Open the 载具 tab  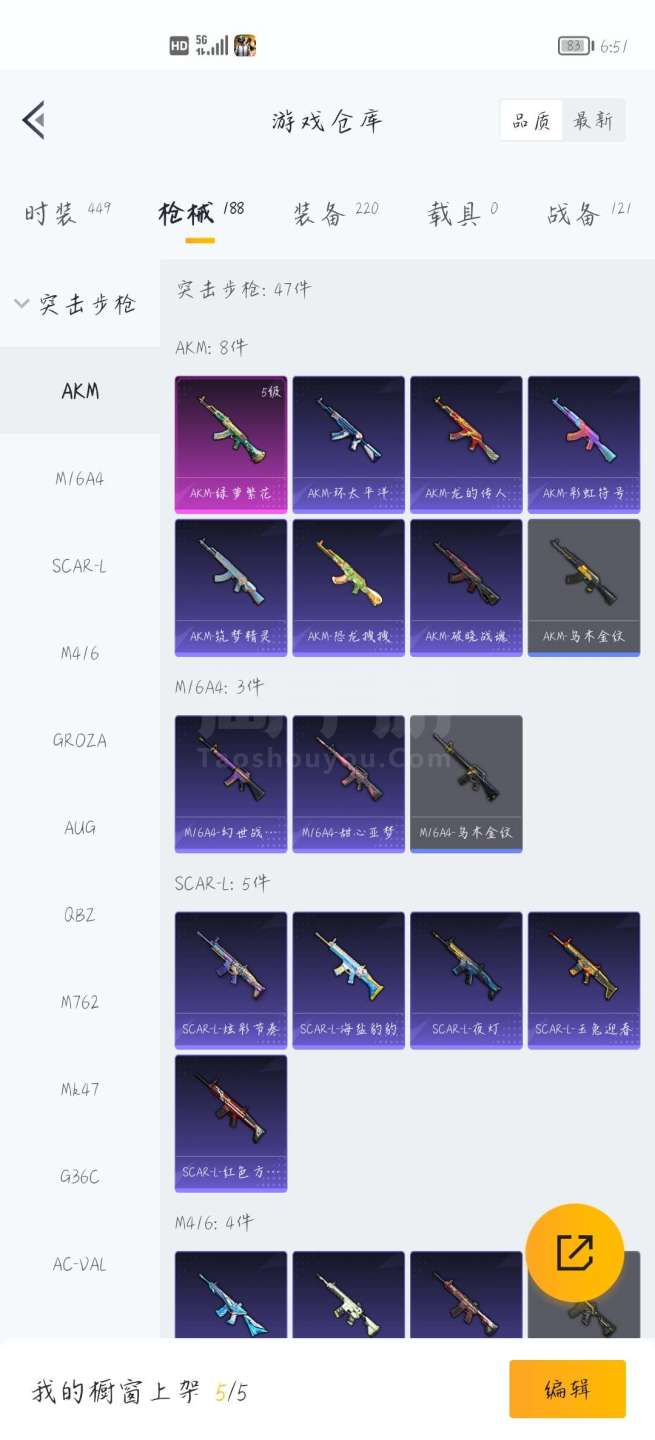(x=455, y=213)
